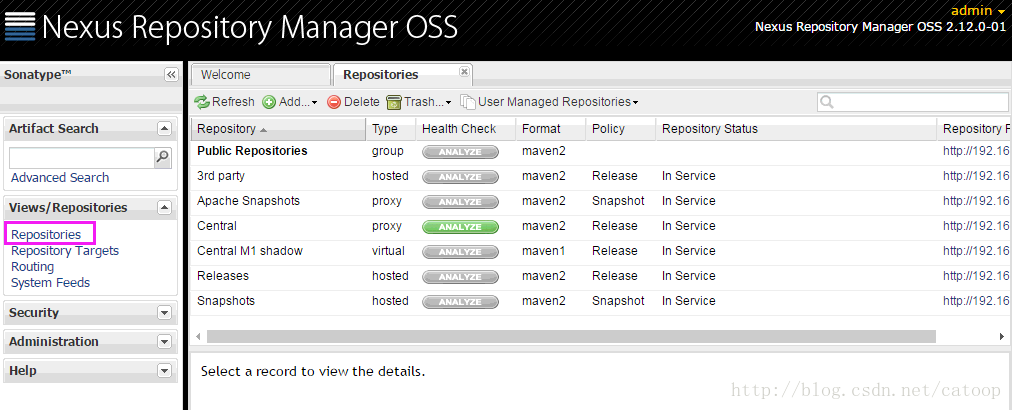The width and height of the screenshot is (1012, 410).
Task: Collapse the Sonatype sidebar panel
Action: 171,75
